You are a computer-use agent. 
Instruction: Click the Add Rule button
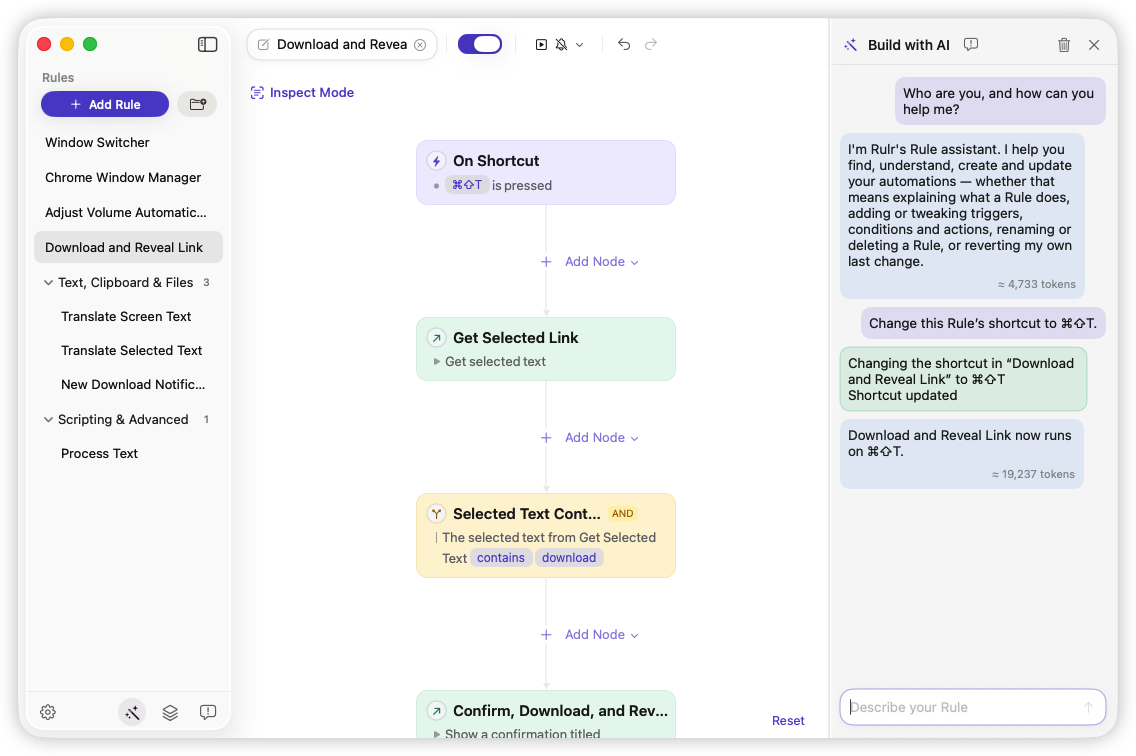click(x=105, y=104)
